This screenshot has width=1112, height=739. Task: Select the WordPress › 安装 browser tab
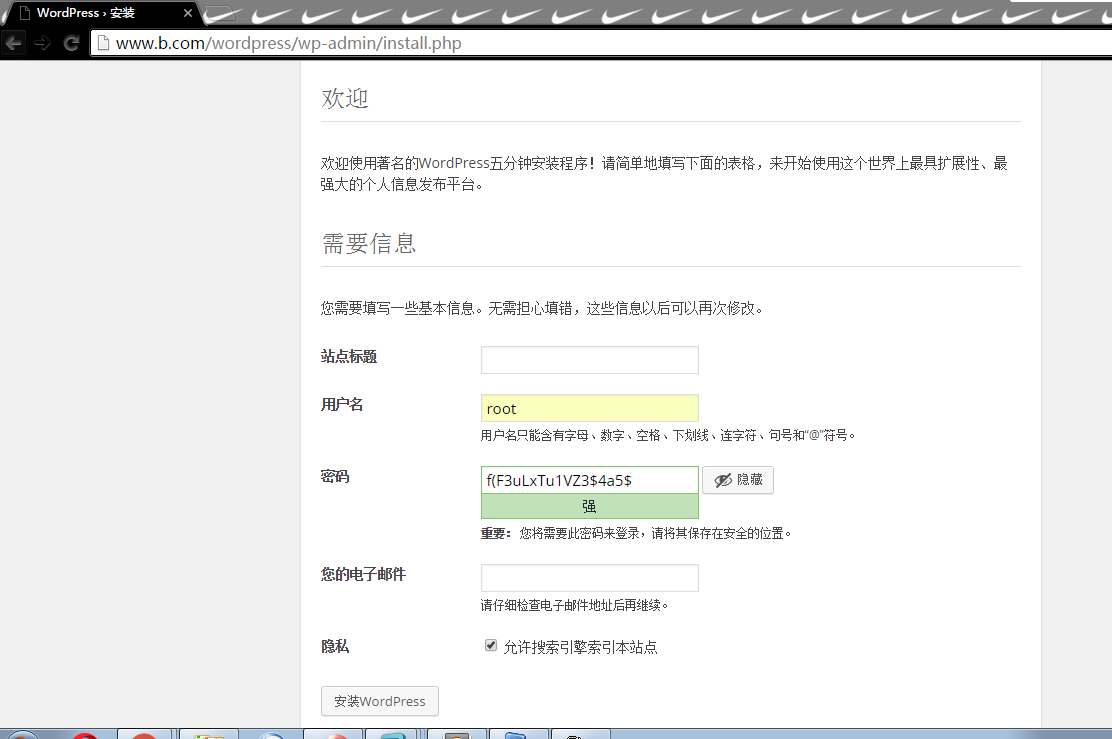[101, 13]
